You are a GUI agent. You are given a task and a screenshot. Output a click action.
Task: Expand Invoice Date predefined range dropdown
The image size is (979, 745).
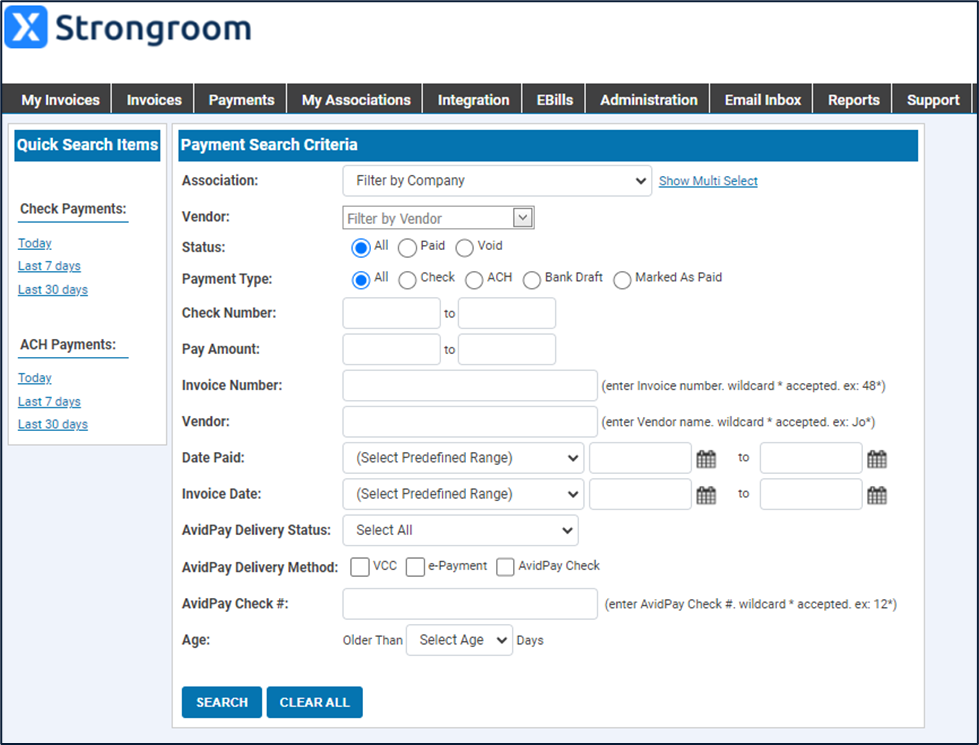tap(463, 494)
